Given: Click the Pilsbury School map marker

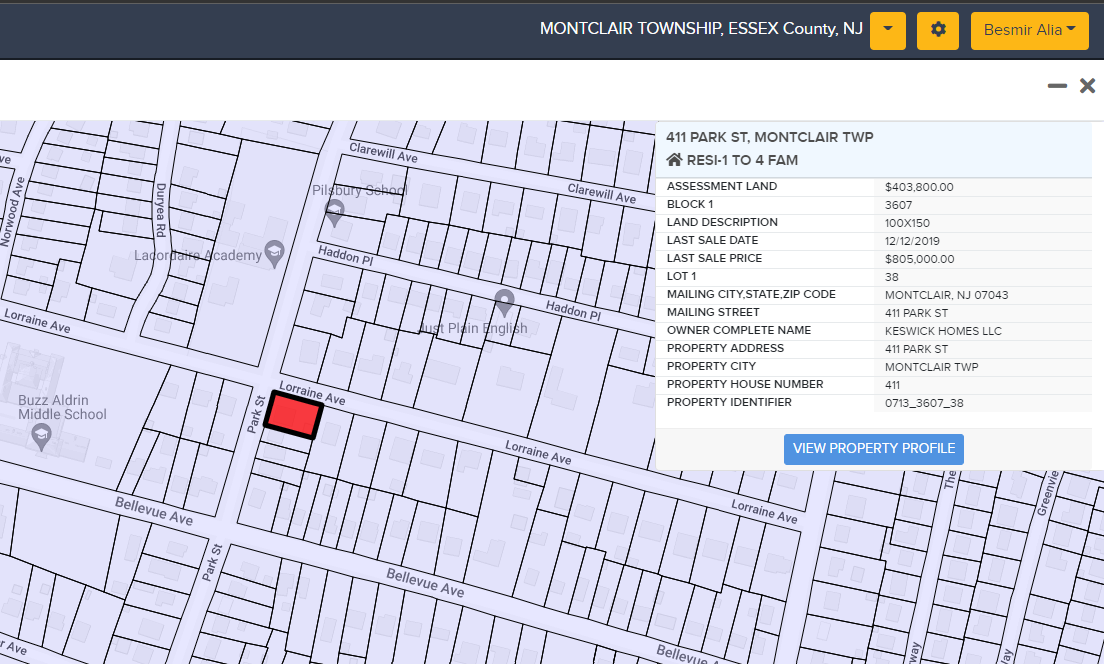Looking at the screenshot, I should tap(335, 212).
